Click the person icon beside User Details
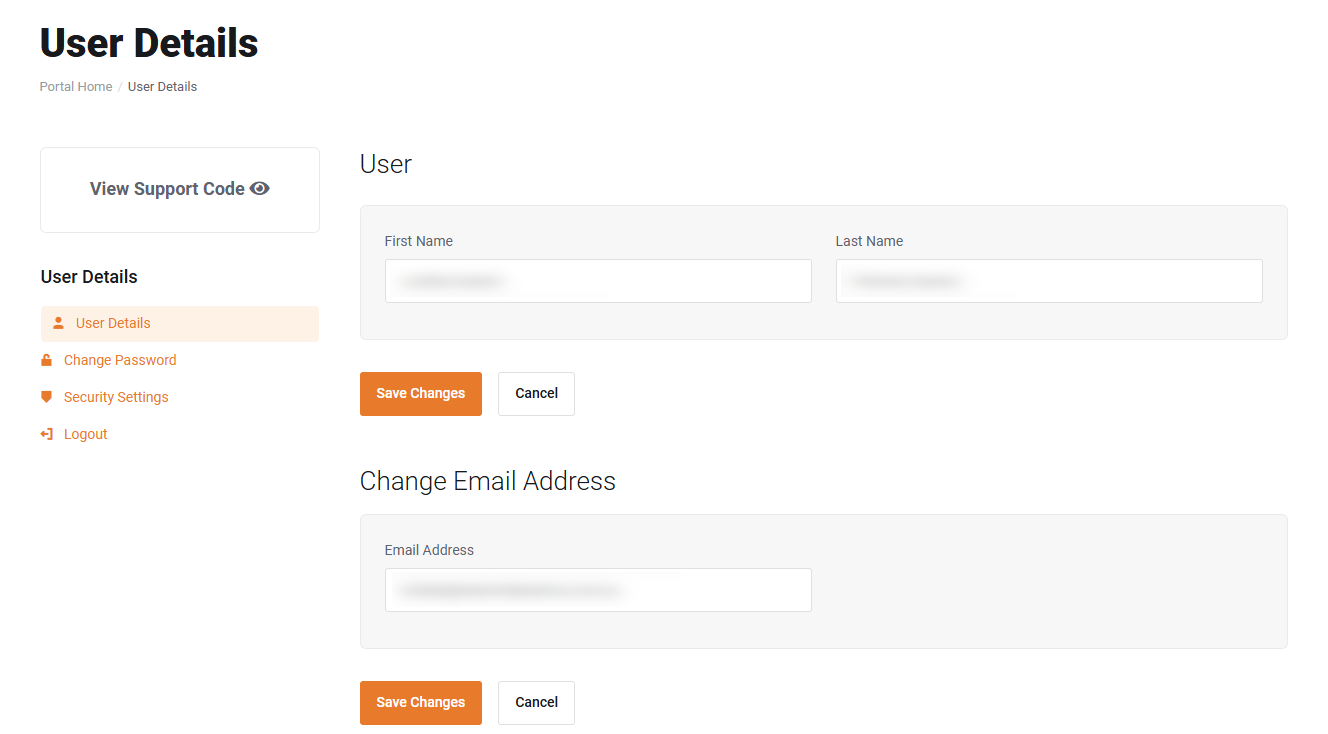Image resolution: width=1328 pixels, height=734 pixels. pyautogui.click(x=58, y=323)
